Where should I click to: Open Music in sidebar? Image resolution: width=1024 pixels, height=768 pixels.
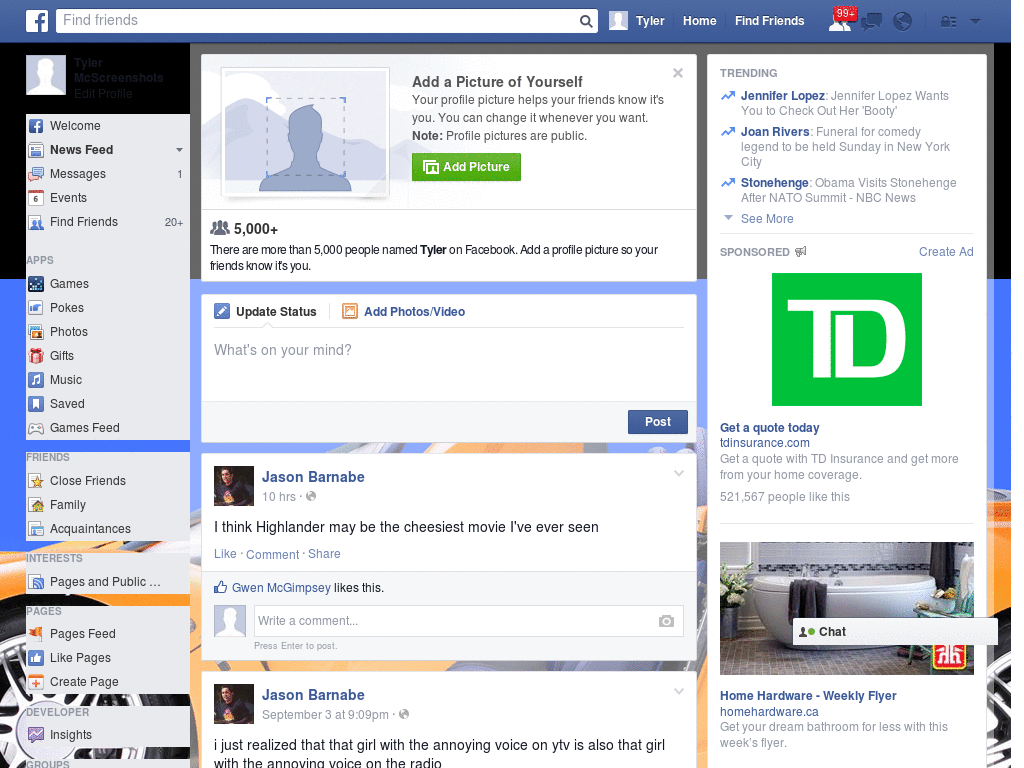click(x=108, y=380)
